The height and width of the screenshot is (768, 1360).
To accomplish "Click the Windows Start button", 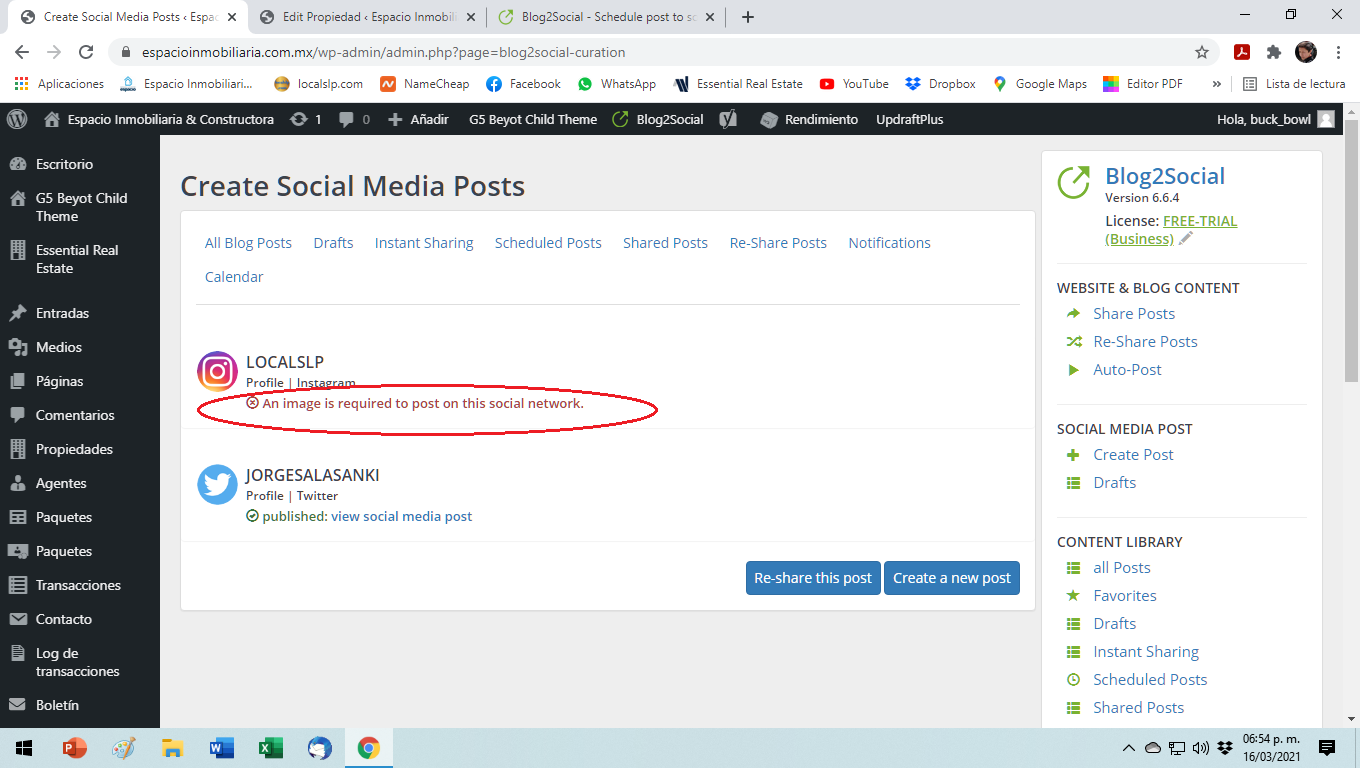I will (x=24, y=748).
